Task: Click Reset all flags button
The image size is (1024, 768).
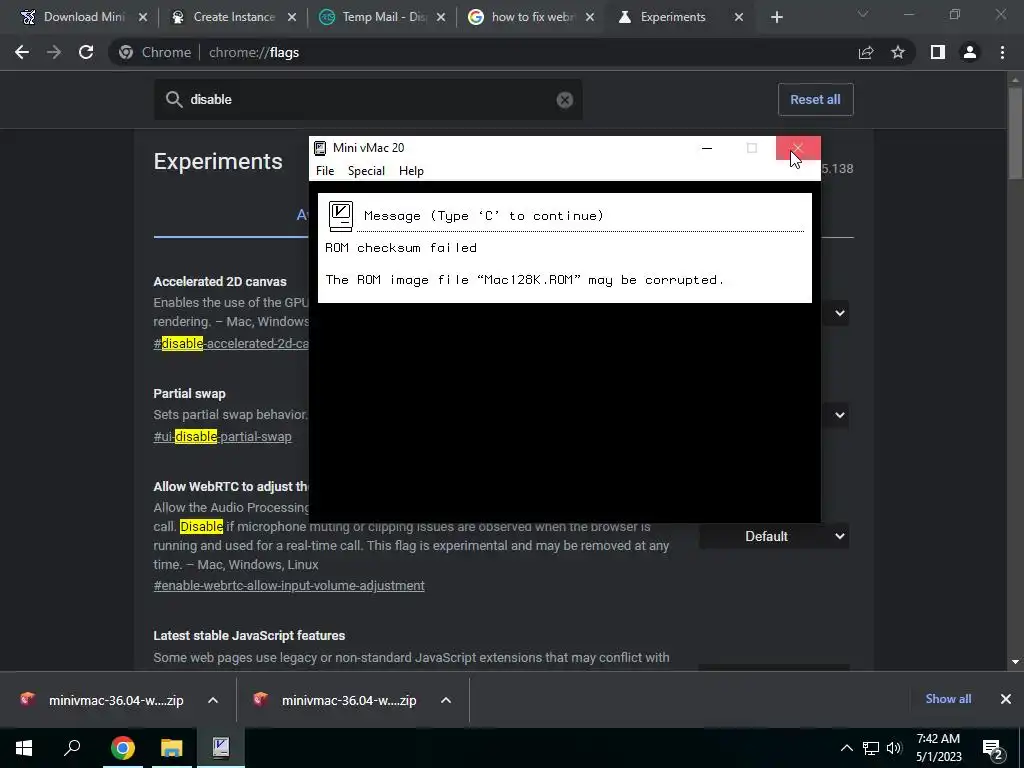Action: click(x=815, y=99)
